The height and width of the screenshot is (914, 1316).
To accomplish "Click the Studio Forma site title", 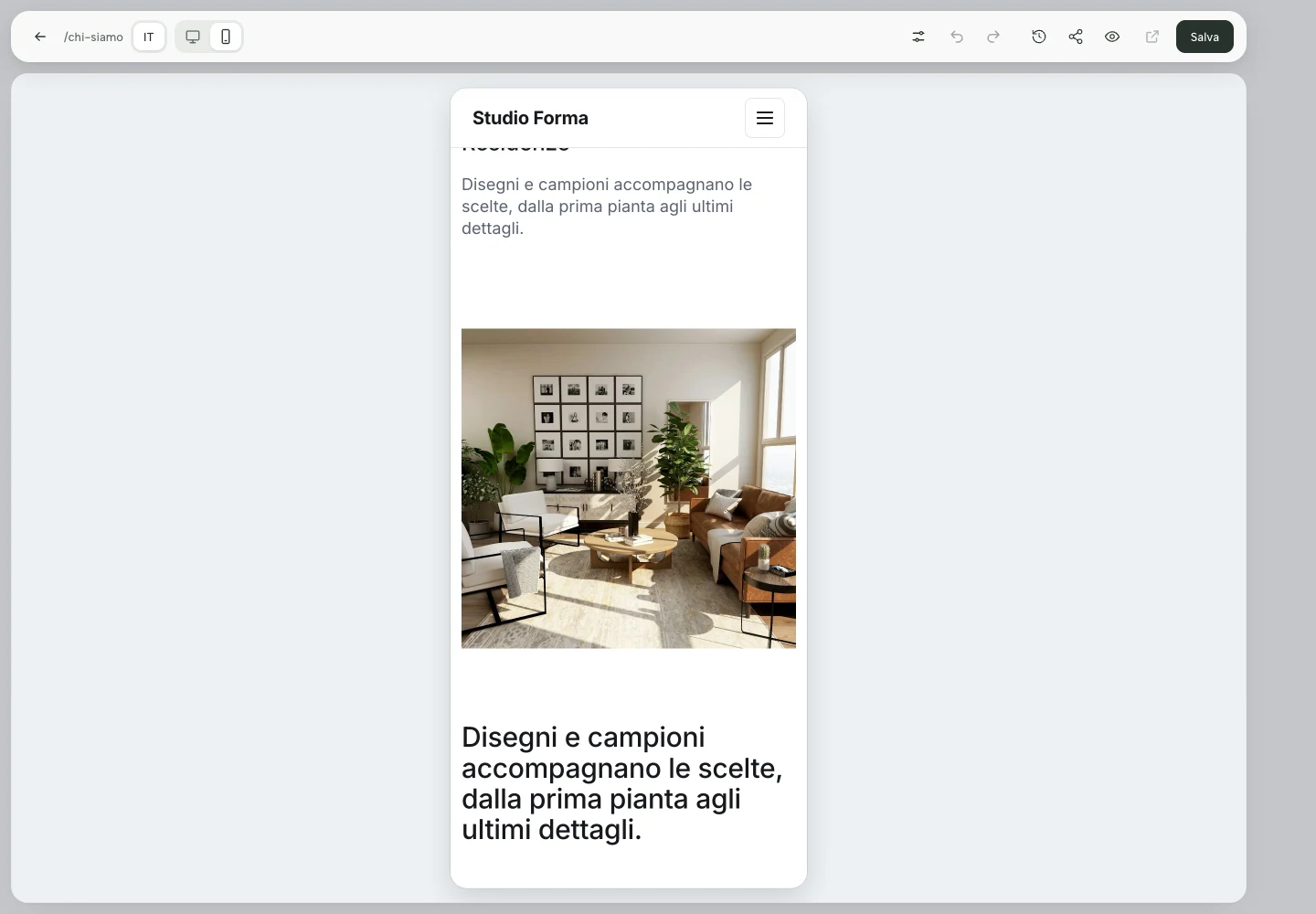I will 530,118.
